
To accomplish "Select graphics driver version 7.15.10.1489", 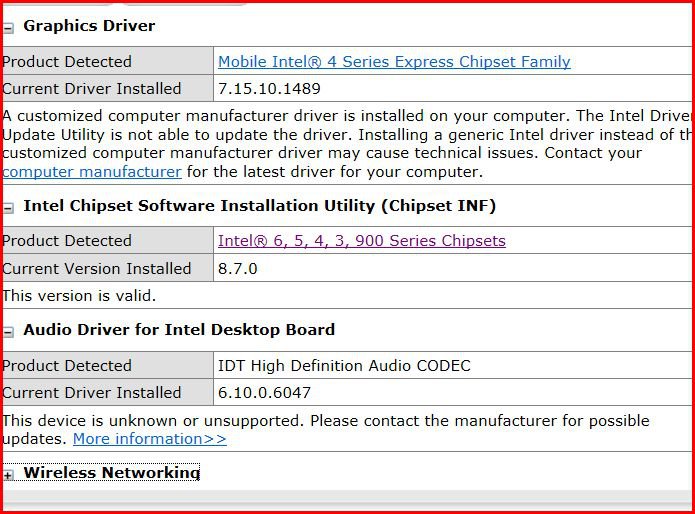I will (x=269, y=89).
